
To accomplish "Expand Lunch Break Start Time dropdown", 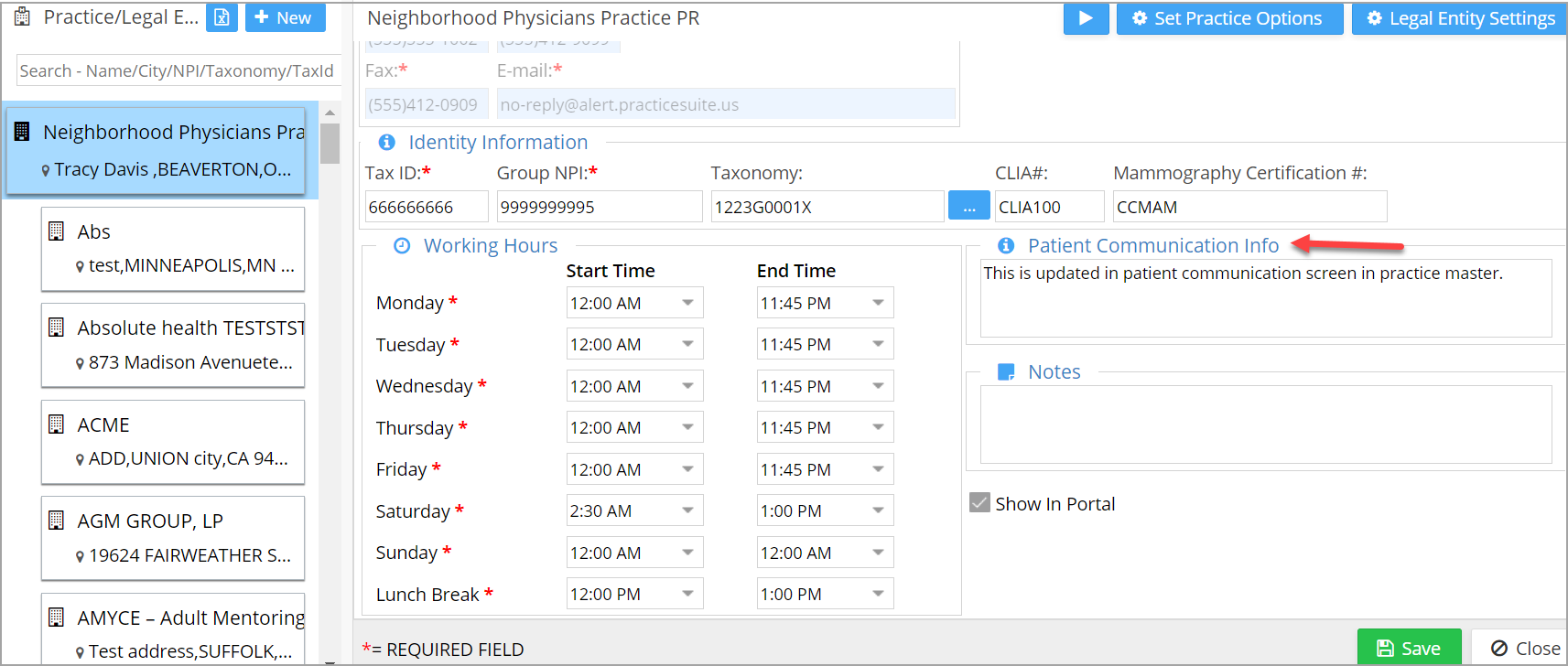I will [687, 594].
